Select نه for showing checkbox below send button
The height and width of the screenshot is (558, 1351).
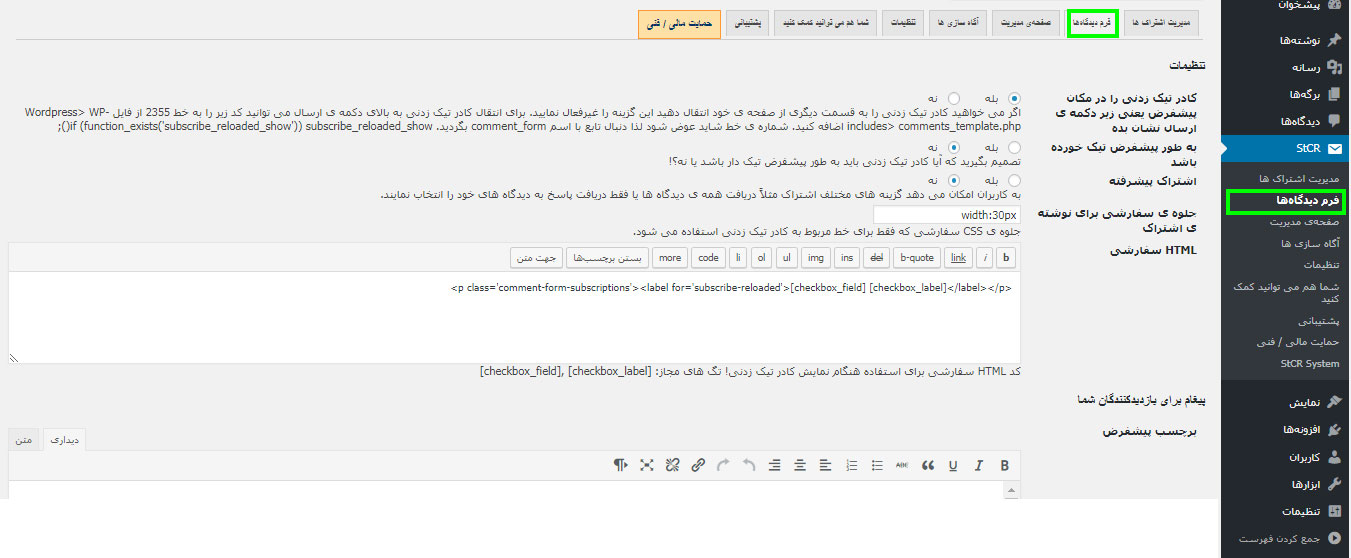[x=954, y=98]
